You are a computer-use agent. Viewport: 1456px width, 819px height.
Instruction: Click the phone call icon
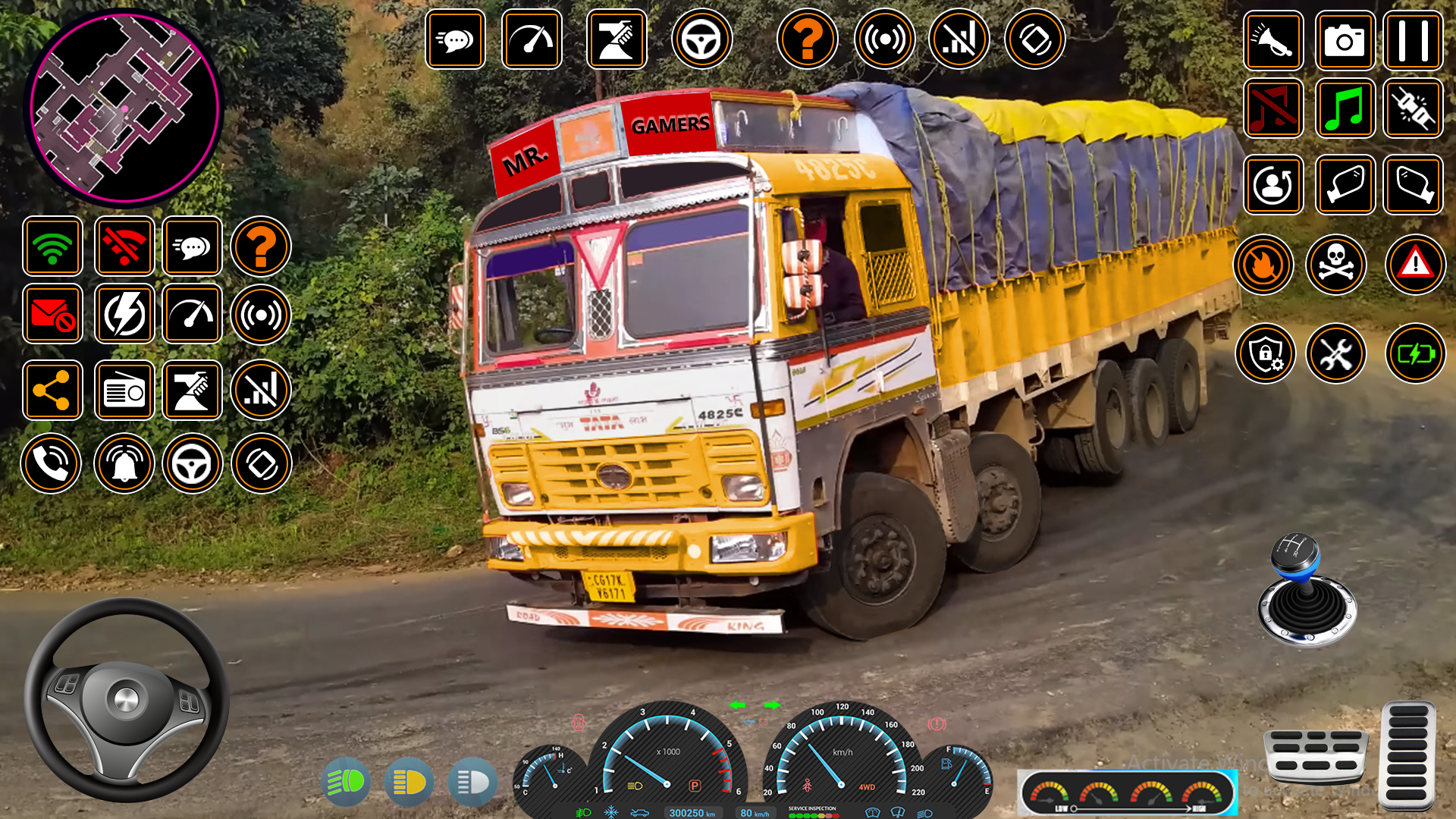click(51, 463)
